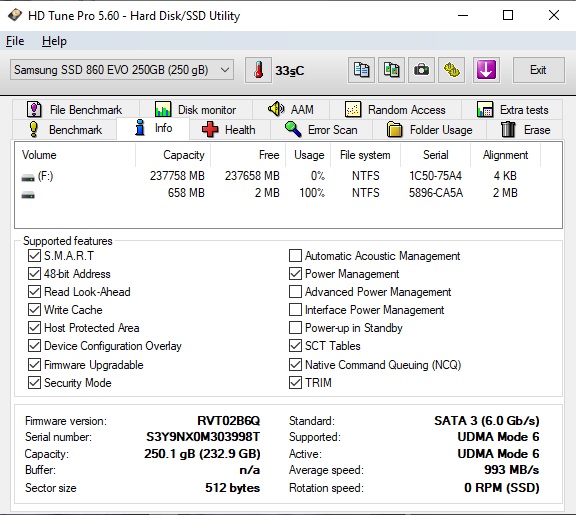
Task: Toggle the 48-bit Address checkbox
Action: click(x=34, y=273)
